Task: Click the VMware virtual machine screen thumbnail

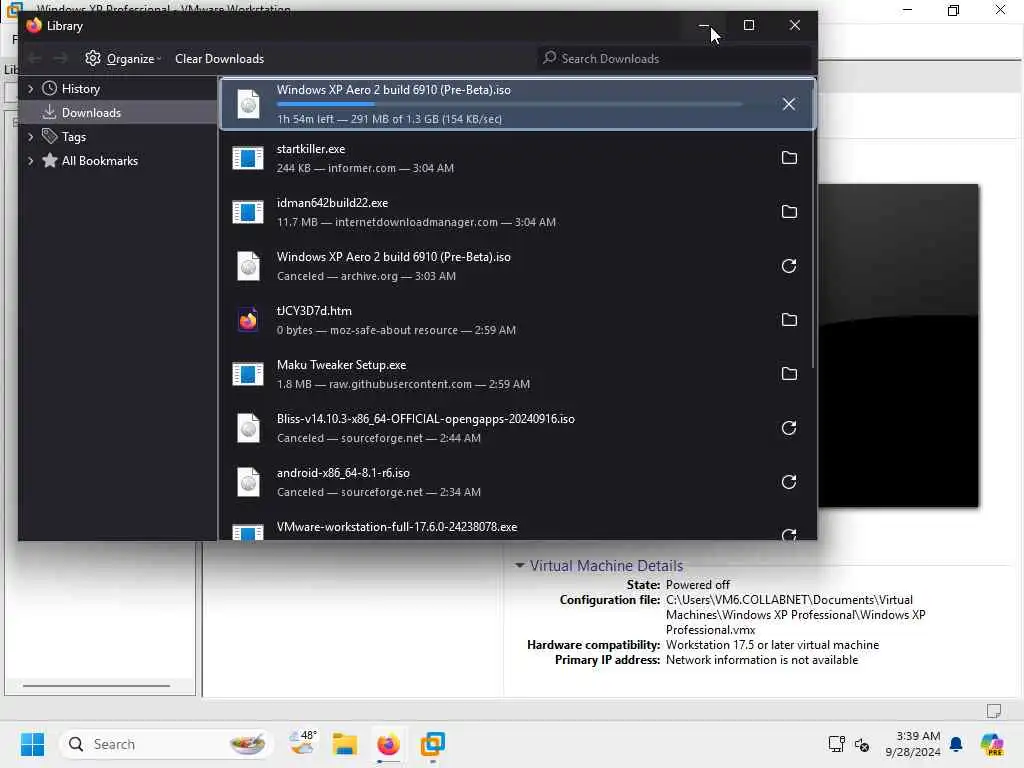Action: [x=899, y=346]
